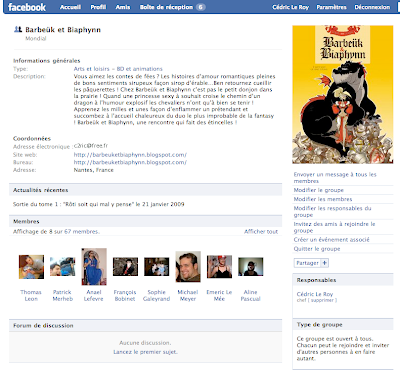Image resolution: width=400 pixels, height=370 pixels.
Task: Open Anael Lefevre's profile photo
Action: click(x=94, y=267)
